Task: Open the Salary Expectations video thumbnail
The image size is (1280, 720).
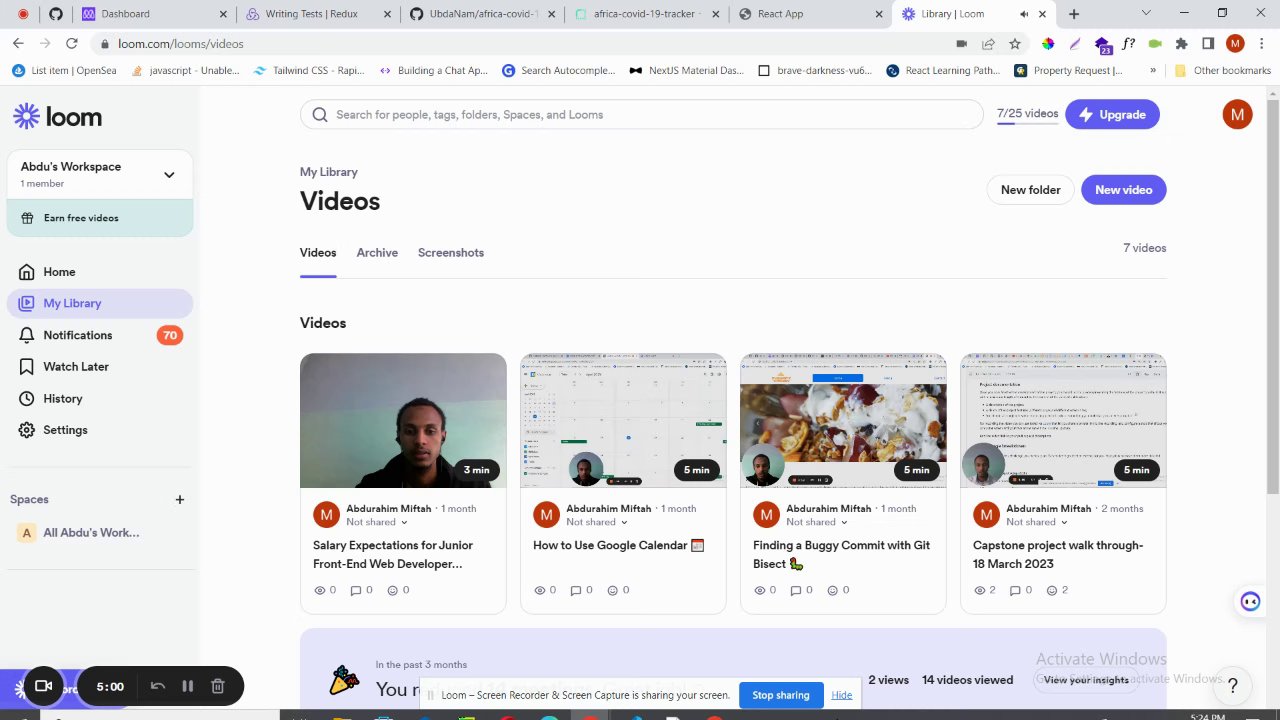Action: 403,421
